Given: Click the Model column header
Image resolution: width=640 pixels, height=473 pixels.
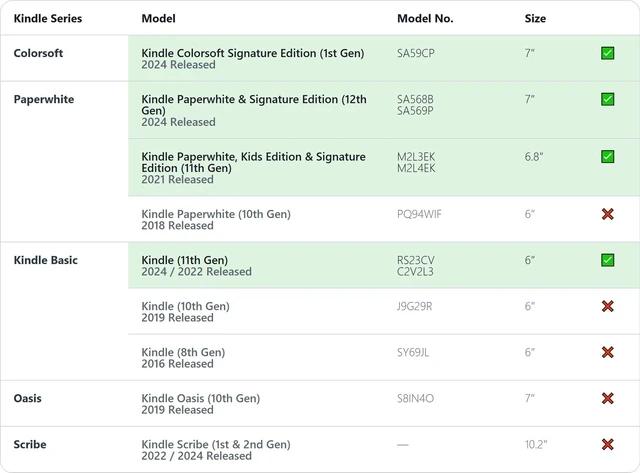Looking at the screenshot, I should 158,18.
